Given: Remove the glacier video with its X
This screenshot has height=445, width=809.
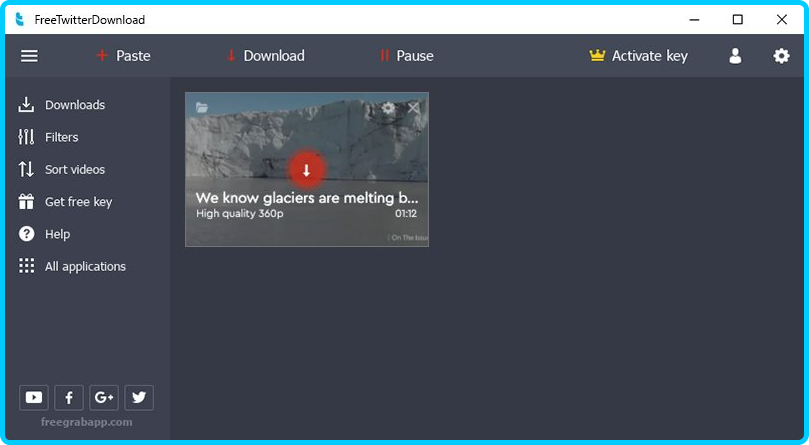Looking at the screenshot, I should click(x=413, y=107).
